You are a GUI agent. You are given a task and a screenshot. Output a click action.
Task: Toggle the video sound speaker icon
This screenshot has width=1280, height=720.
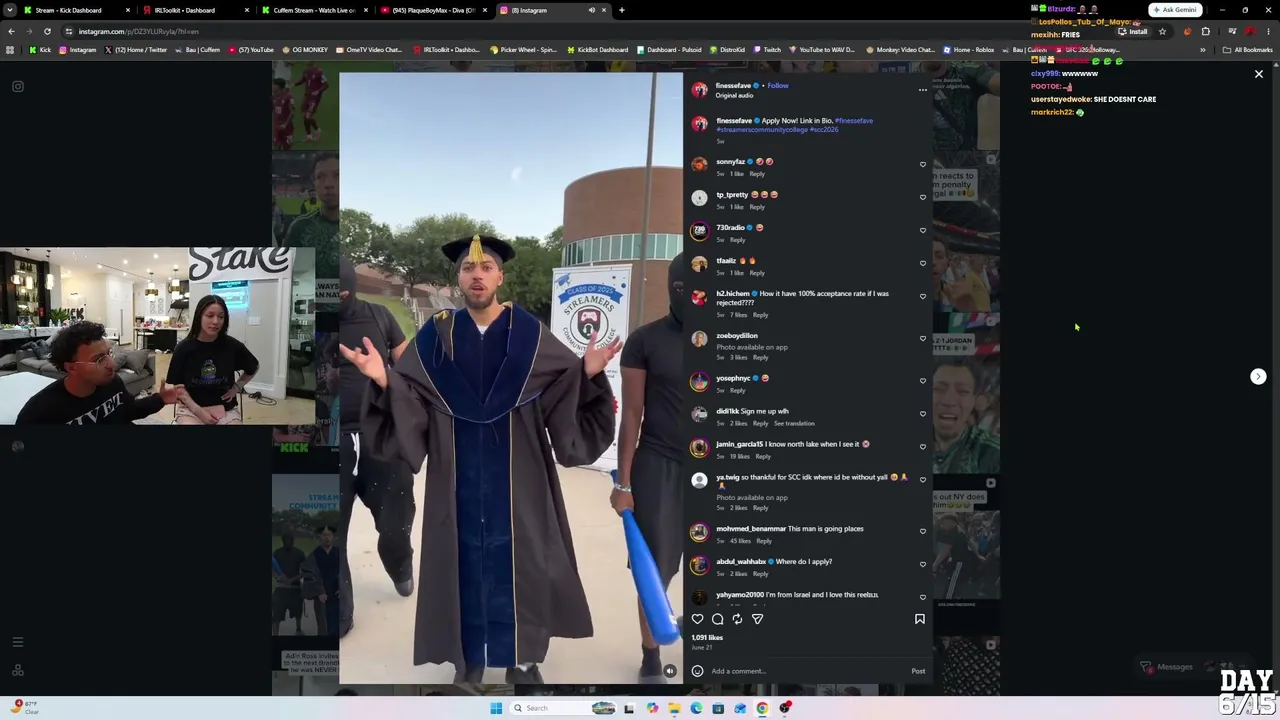pyautogui.click(x=670, y=671)
